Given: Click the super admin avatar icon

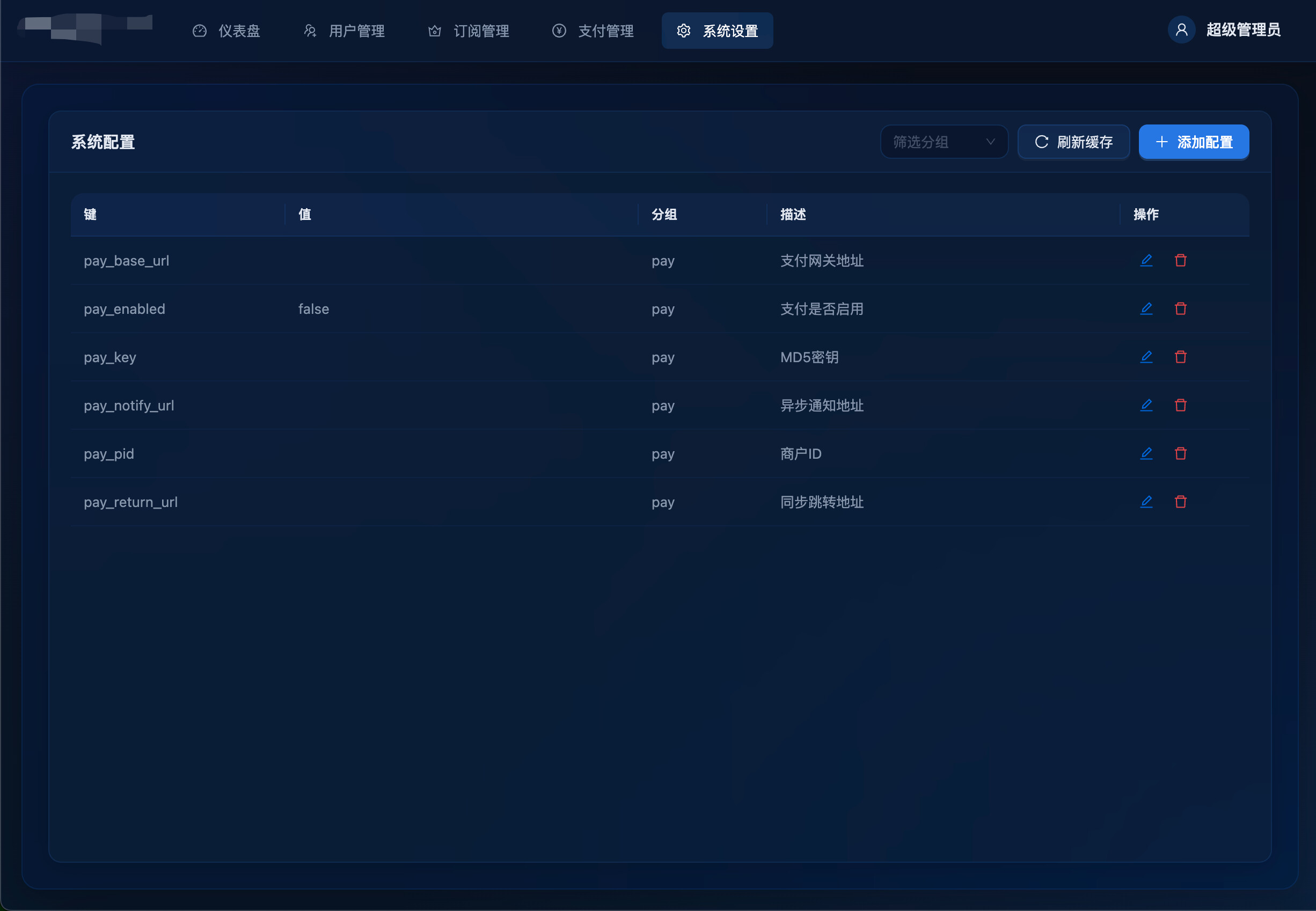Looking at the screenshot, I should coord(1181,30).
